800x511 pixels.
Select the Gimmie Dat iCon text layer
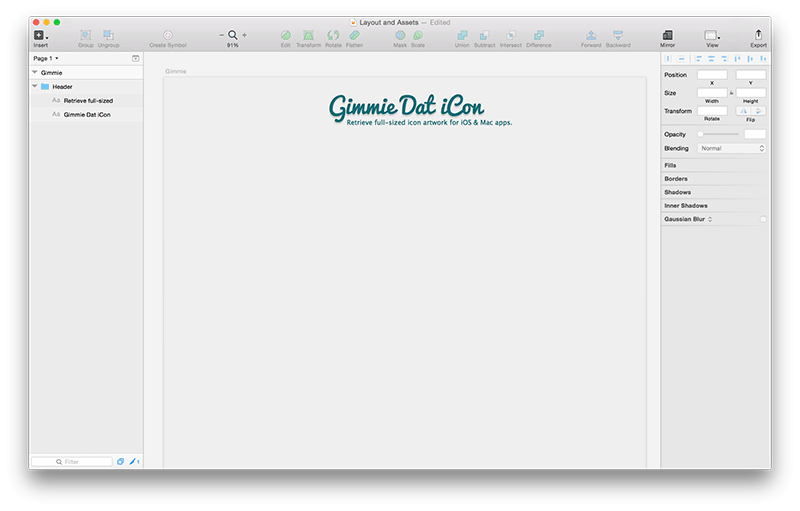click(87, 115)
